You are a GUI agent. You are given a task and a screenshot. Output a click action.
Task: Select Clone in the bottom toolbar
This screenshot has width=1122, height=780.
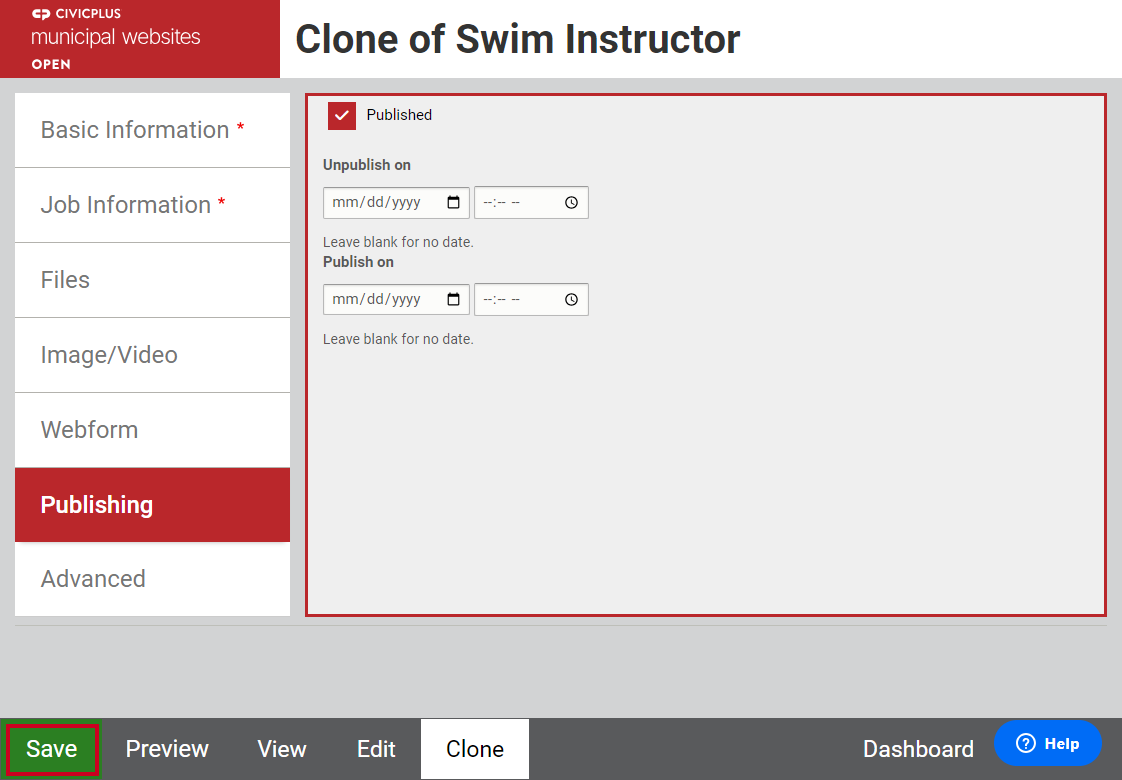475,749
